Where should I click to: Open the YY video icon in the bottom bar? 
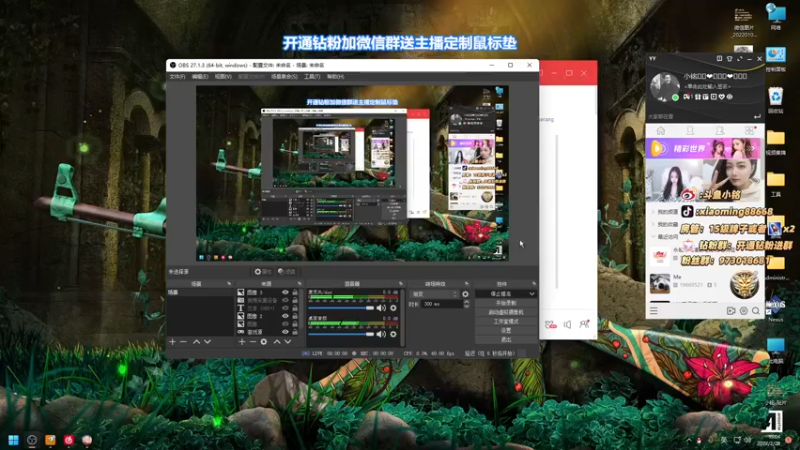click(731, 311)
